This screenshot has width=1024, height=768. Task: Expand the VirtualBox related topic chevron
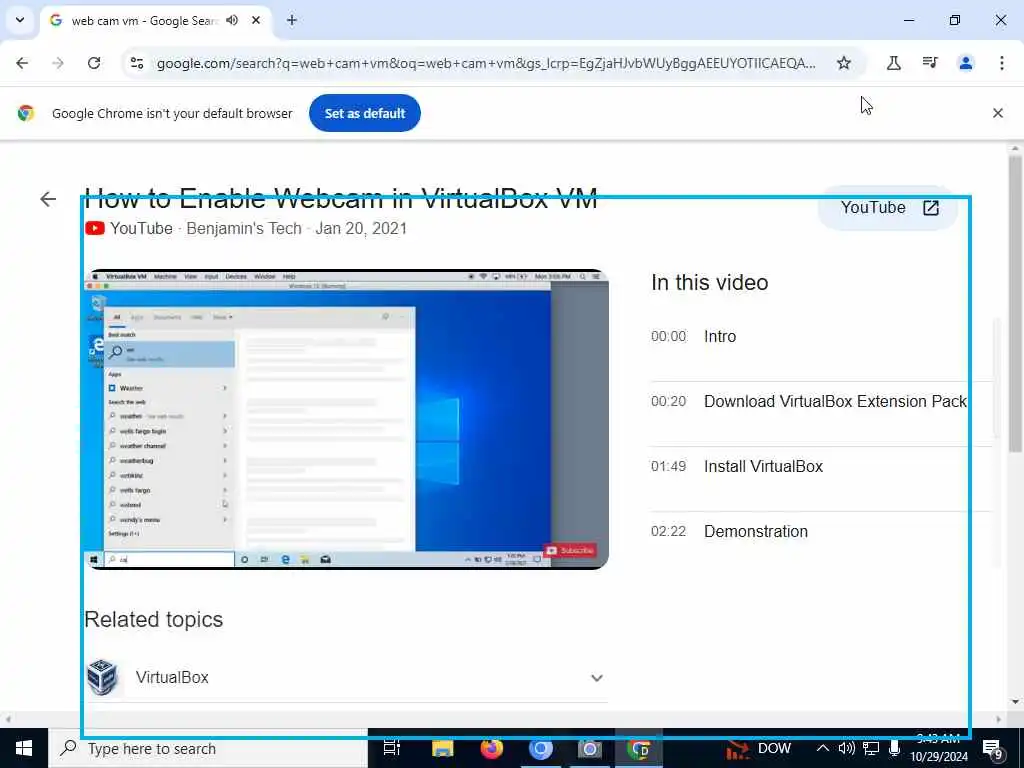coord(596,678)
